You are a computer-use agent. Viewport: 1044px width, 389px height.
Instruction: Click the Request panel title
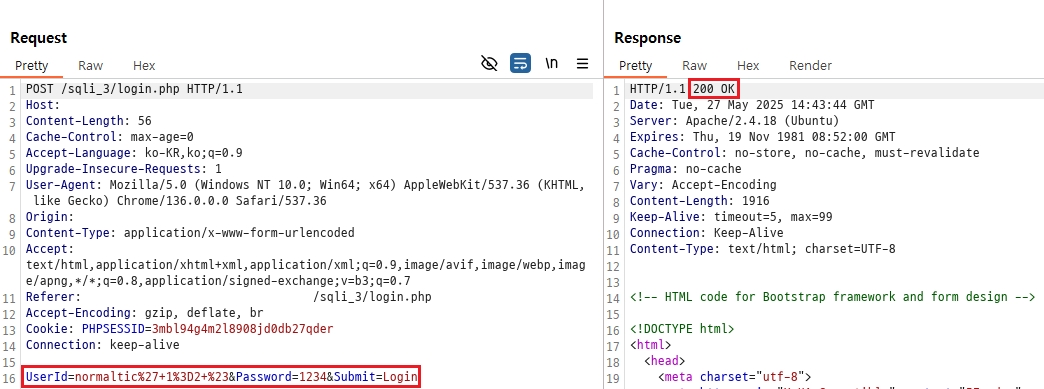[x=38, y=38]
